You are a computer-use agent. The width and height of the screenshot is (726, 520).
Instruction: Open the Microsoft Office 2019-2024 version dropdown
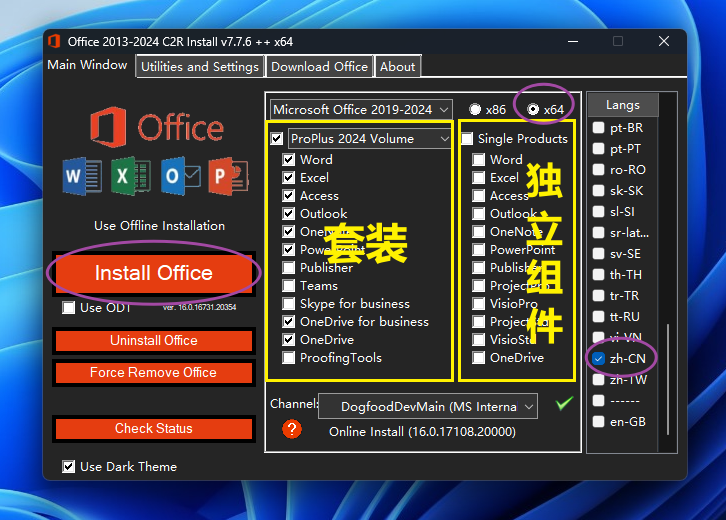click(x=361, y=110)
